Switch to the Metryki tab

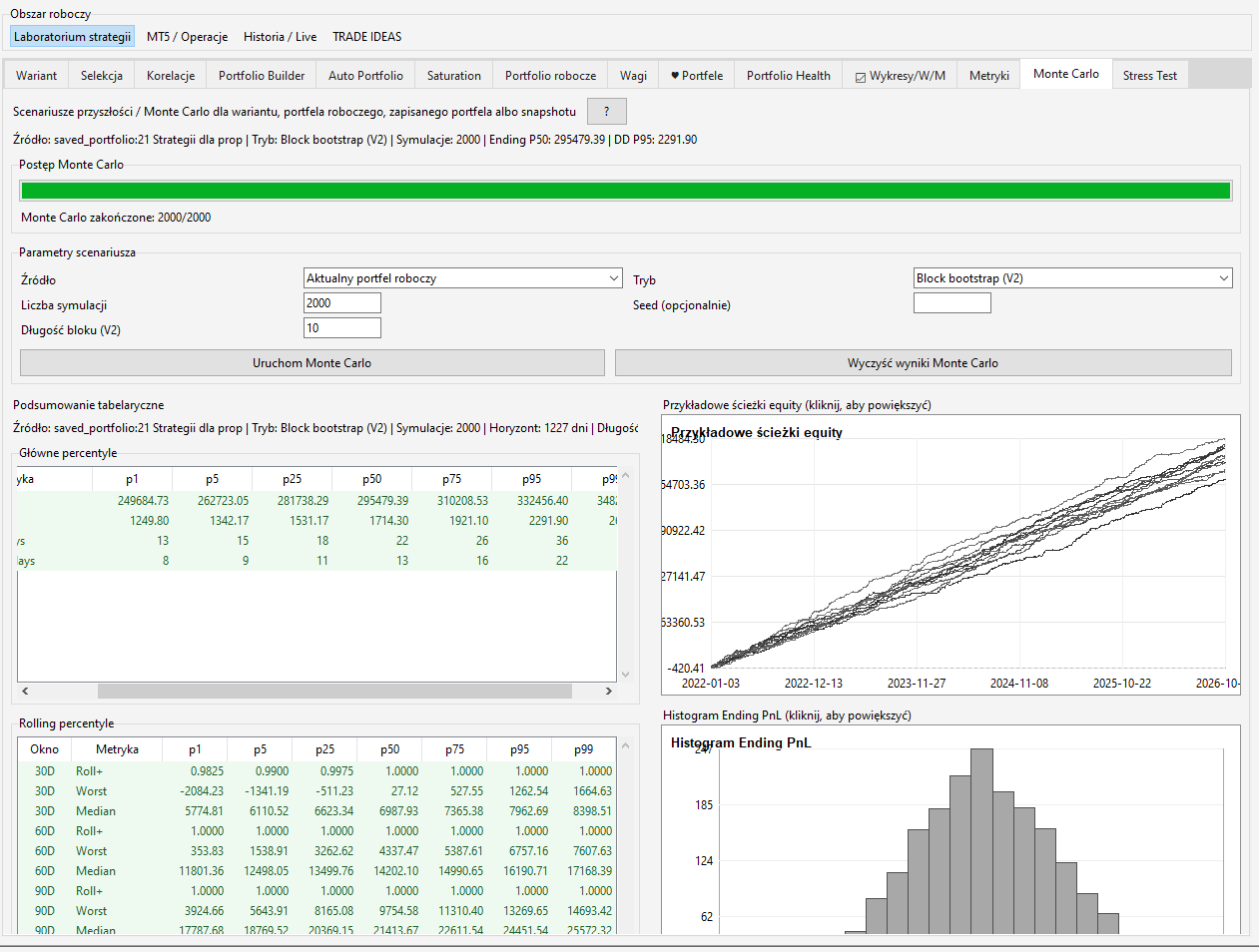pyautogui.click(x=989, y=76)
